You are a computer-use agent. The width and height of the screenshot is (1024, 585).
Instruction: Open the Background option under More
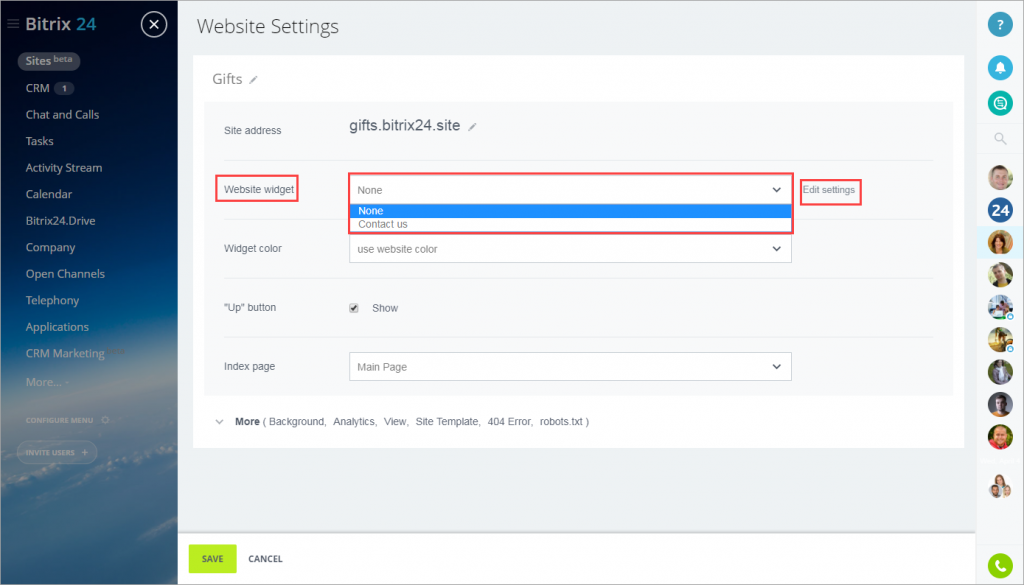pos(297,422)
